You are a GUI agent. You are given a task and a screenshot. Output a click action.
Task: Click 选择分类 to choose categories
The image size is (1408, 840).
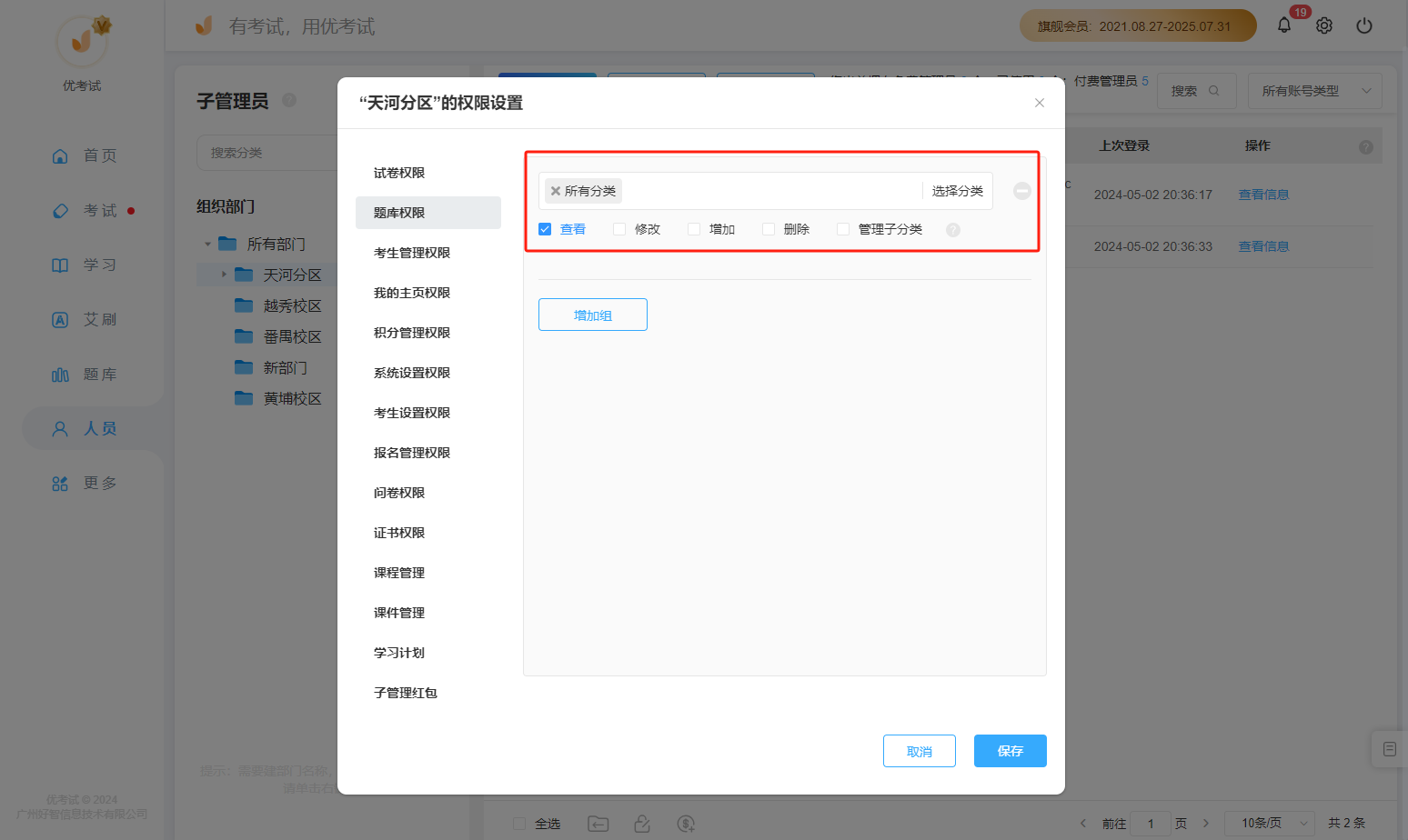pyautogui.click(x=957, y=191)
